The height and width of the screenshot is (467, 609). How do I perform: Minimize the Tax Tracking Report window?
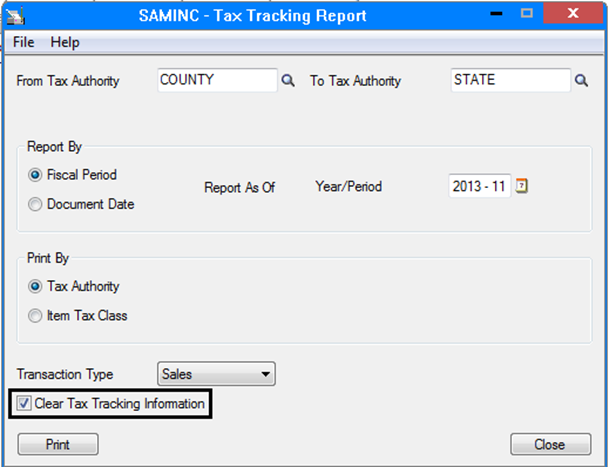pyautogui.click(x=492, y=15)
